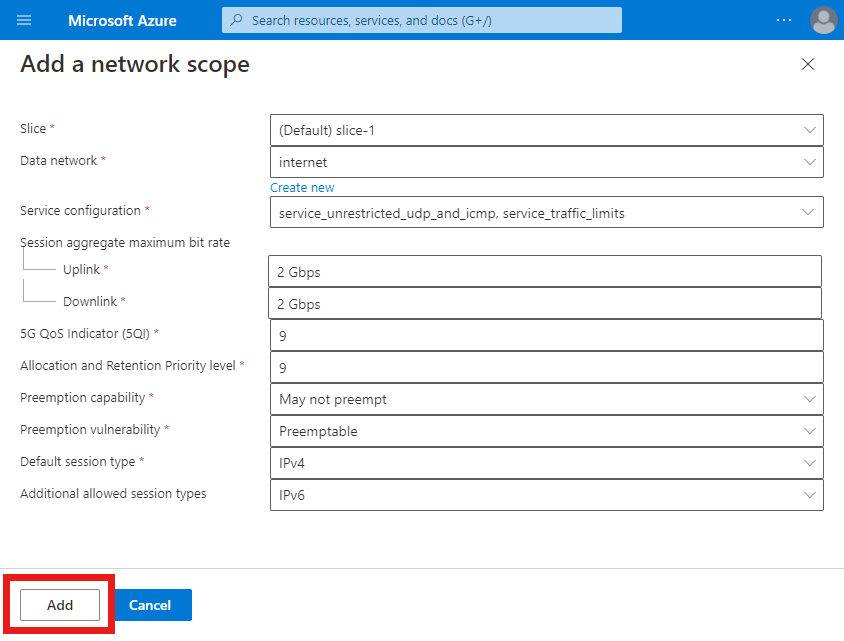Click the 5G QoS Indicator field
This screenshot has height=641, width=844.
[x=546, y=335]
